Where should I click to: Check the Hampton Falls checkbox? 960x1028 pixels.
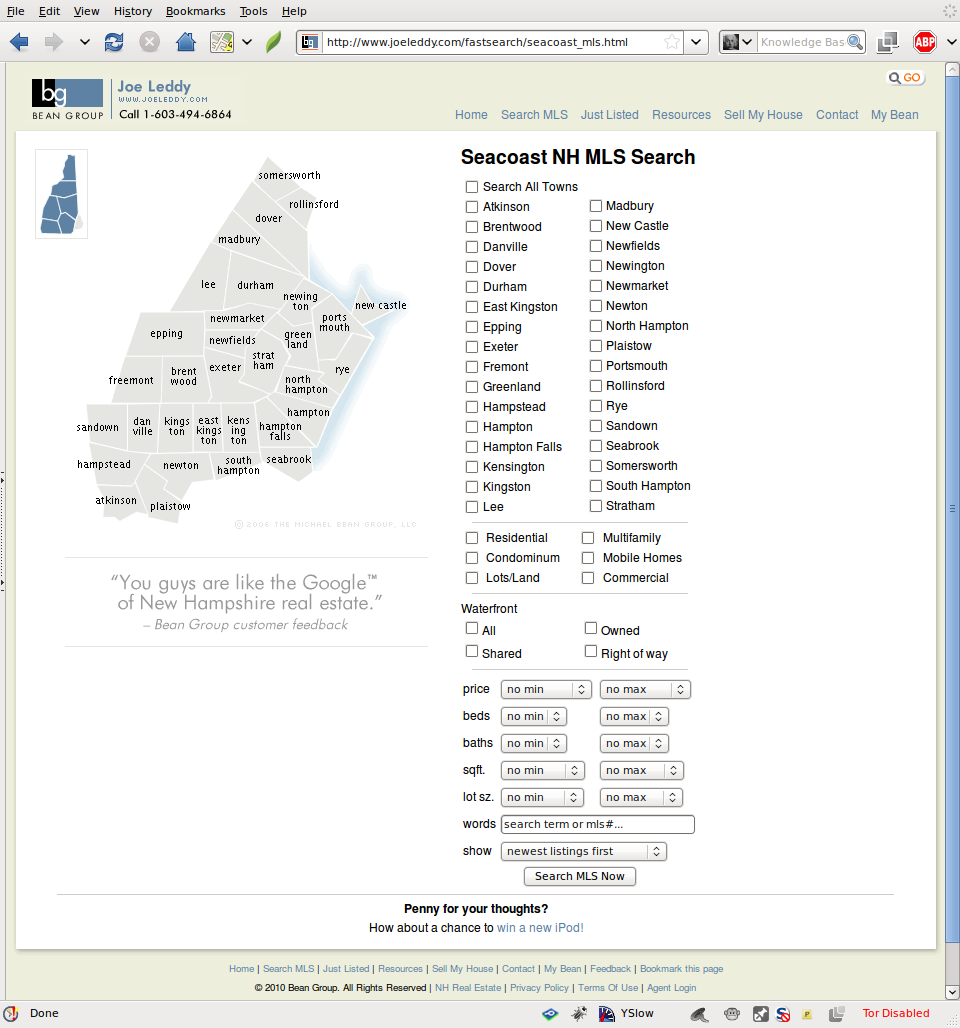[x=471, y=447]
